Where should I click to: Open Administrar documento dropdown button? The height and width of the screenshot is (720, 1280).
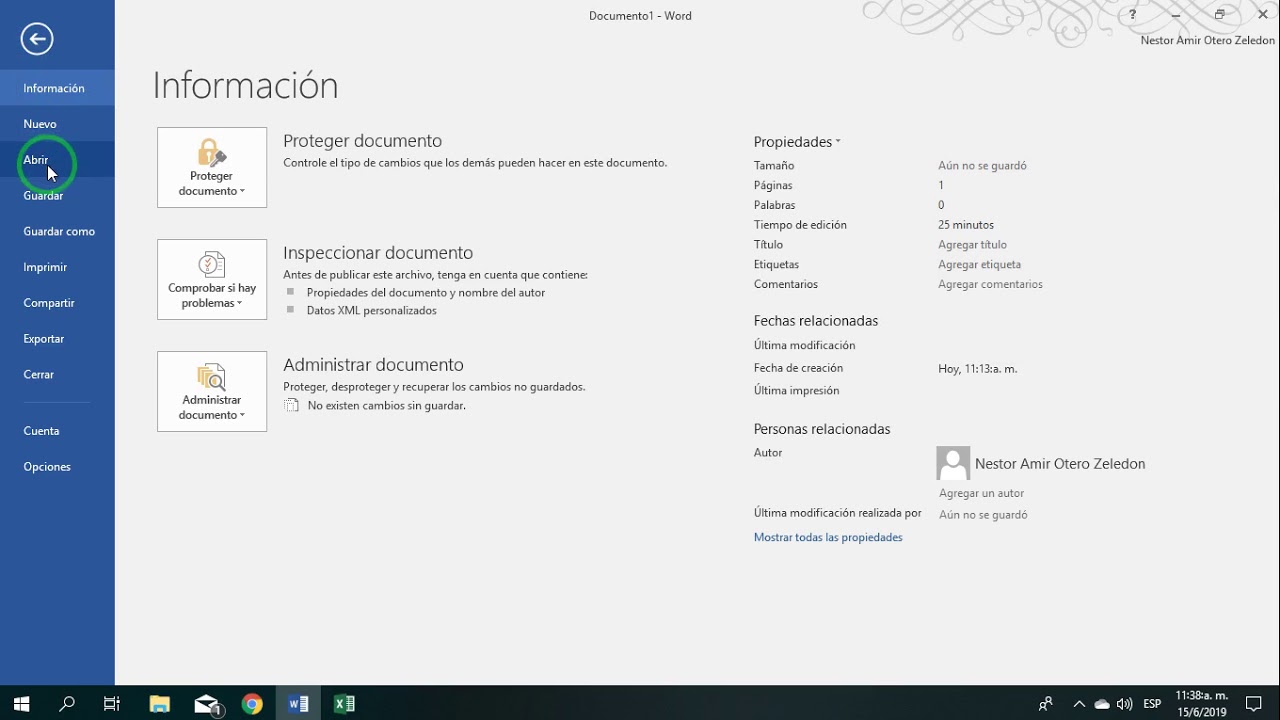click(212, 391)
